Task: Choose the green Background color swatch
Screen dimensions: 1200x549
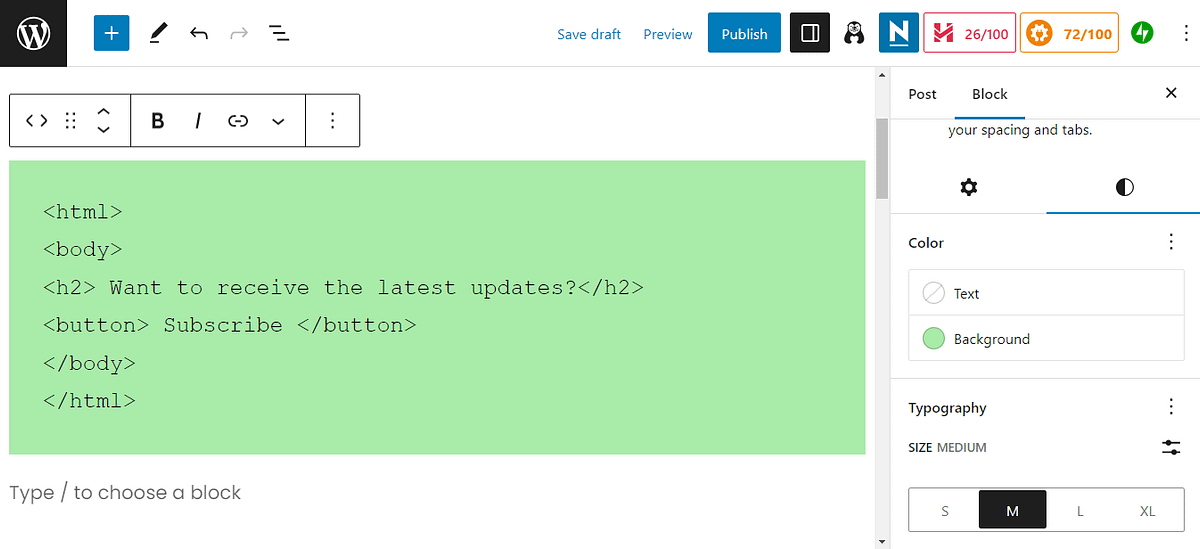Action: [1046, 339]
